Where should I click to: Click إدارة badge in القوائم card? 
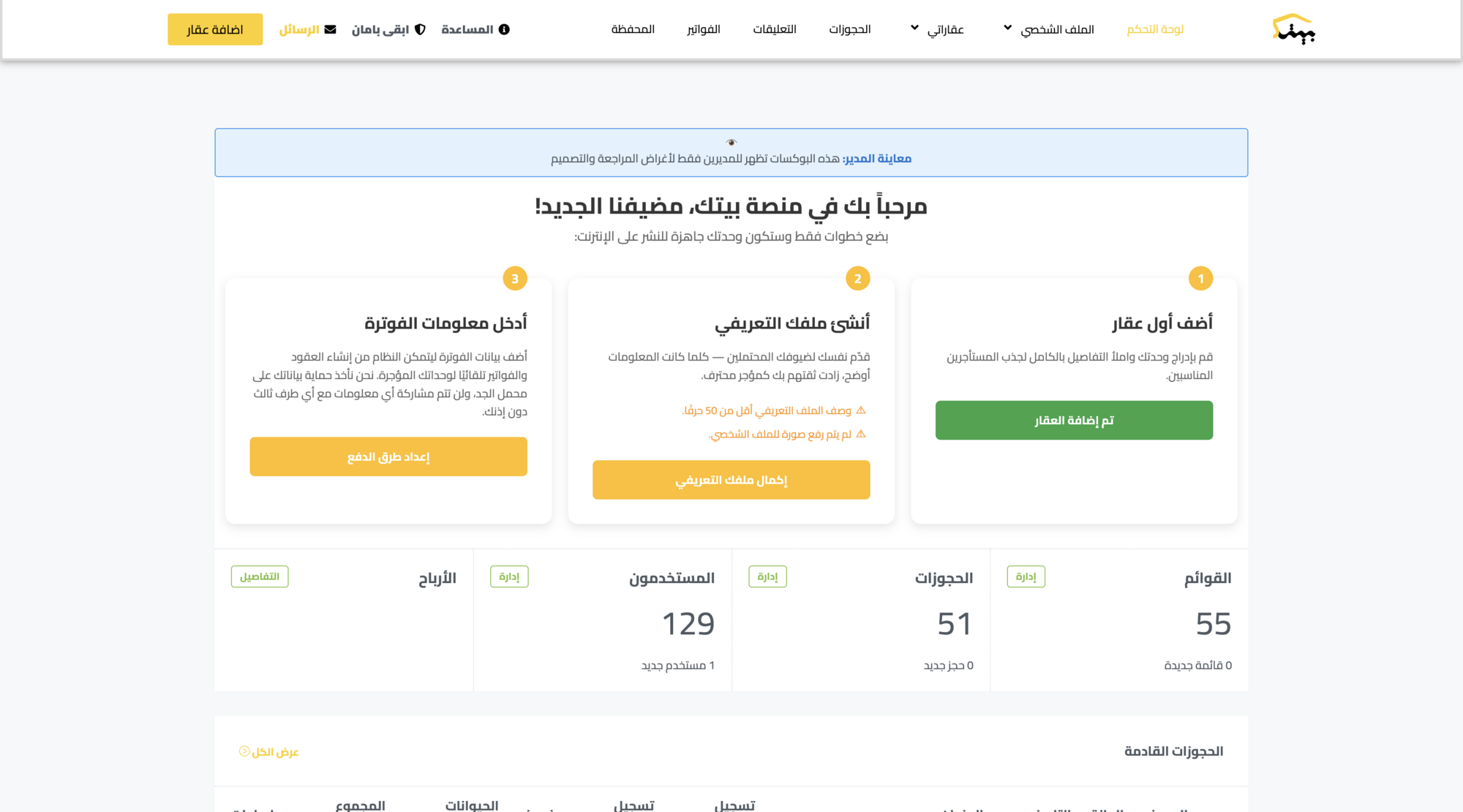1026,576
